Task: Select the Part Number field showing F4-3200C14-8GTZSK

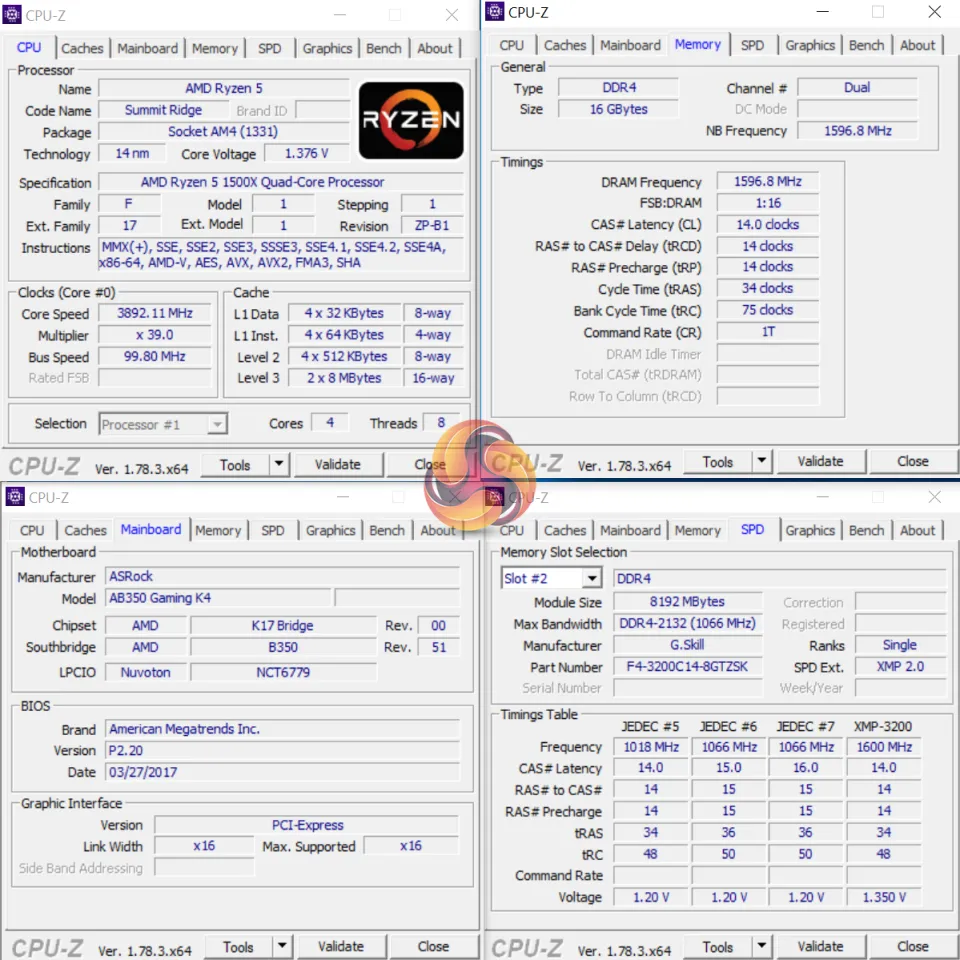Action: pyautogui.click(x=687, y=666)
